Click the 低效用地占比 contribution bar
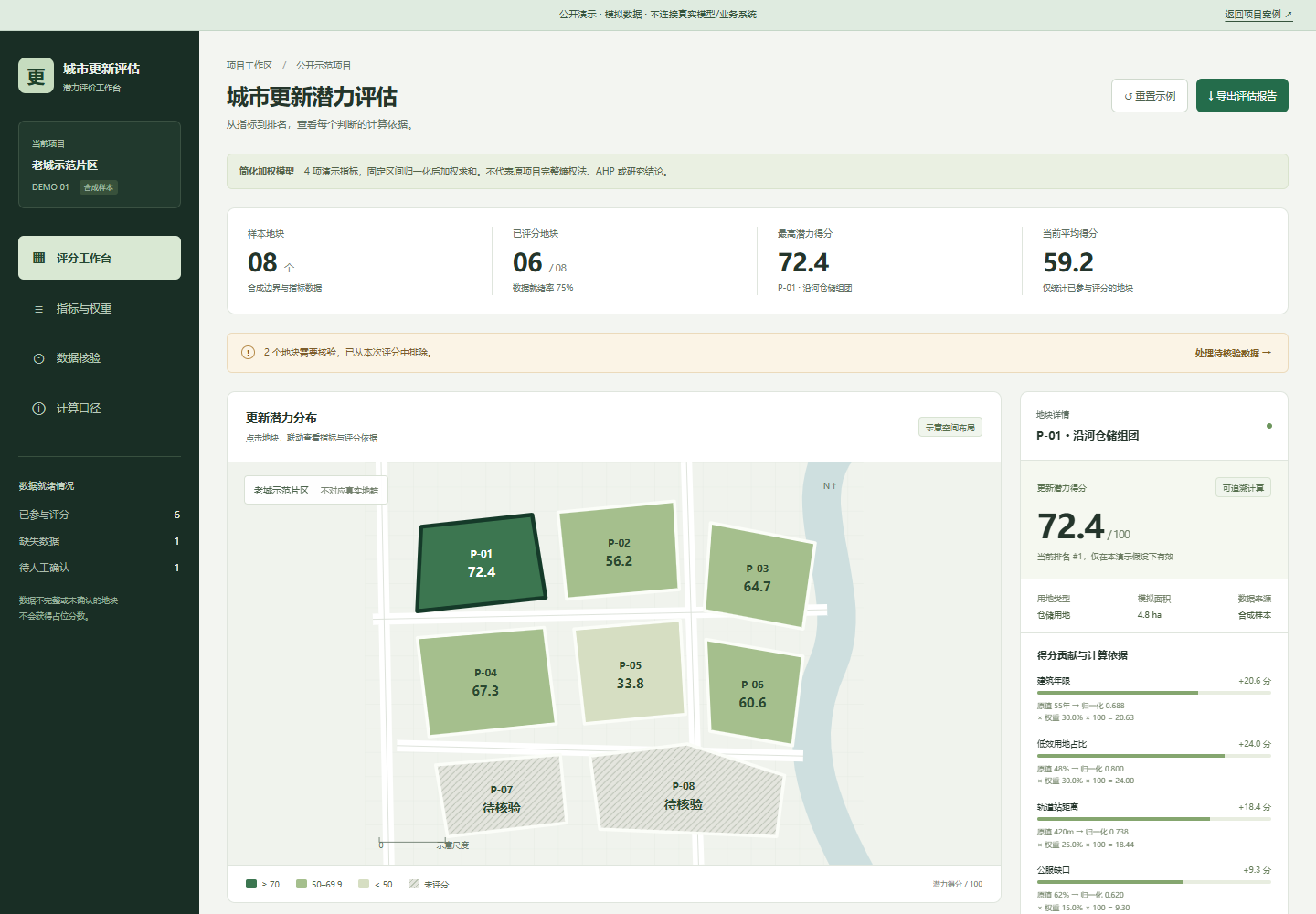 (1153, 756)
